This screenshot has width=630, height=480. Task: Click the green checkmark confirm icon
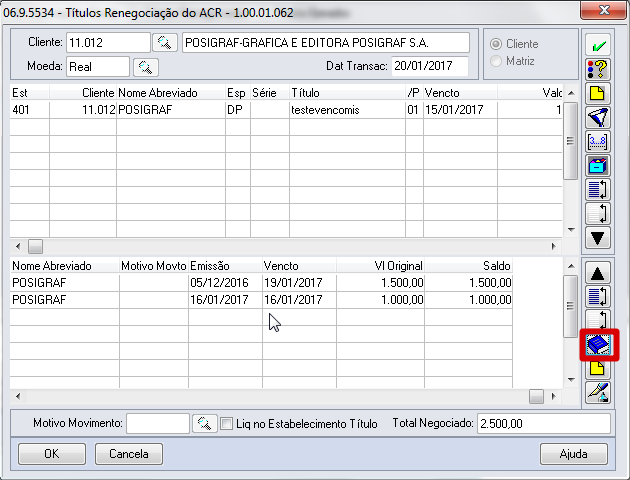[x=598, y=45]
